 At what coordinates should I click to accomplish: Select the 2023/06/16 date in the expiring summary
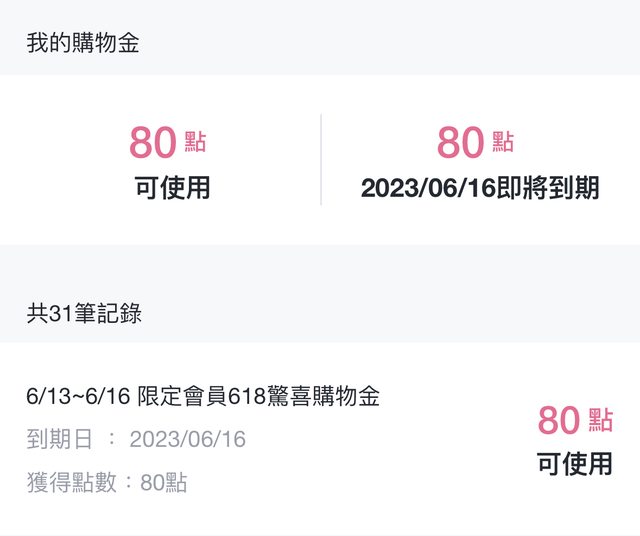(x=429, y=188)
